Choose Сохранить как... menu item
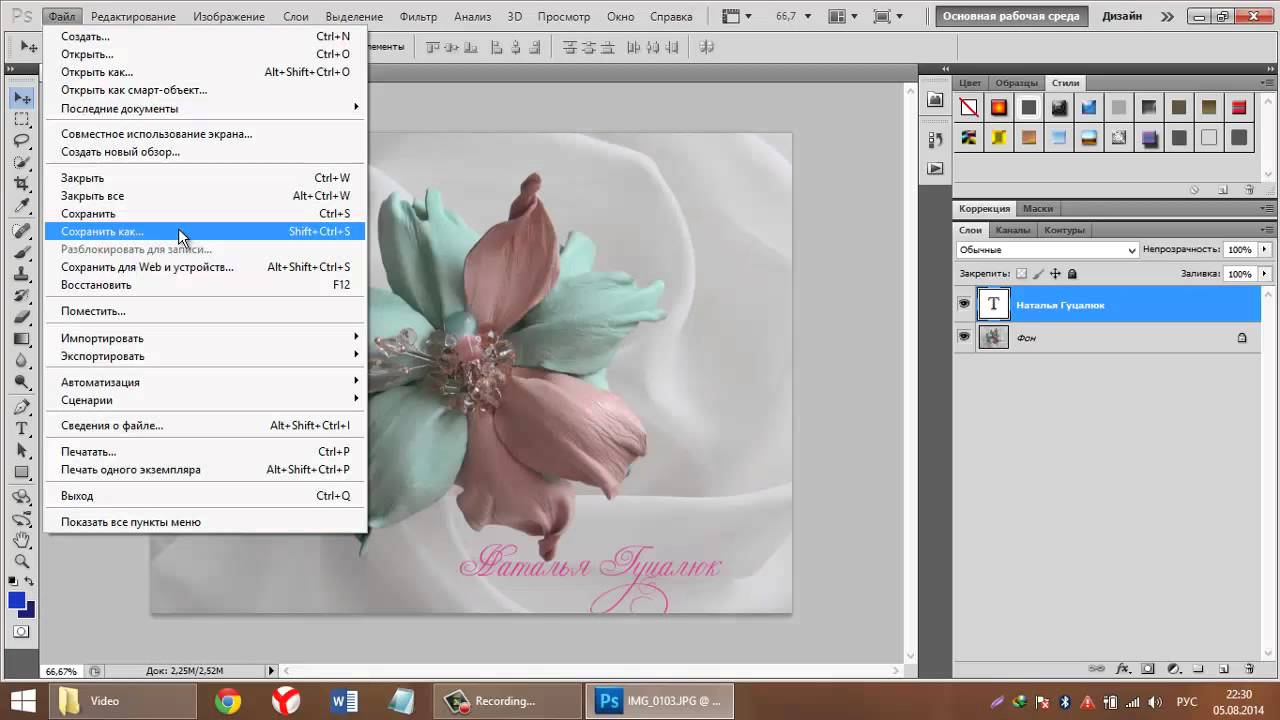 205,231
